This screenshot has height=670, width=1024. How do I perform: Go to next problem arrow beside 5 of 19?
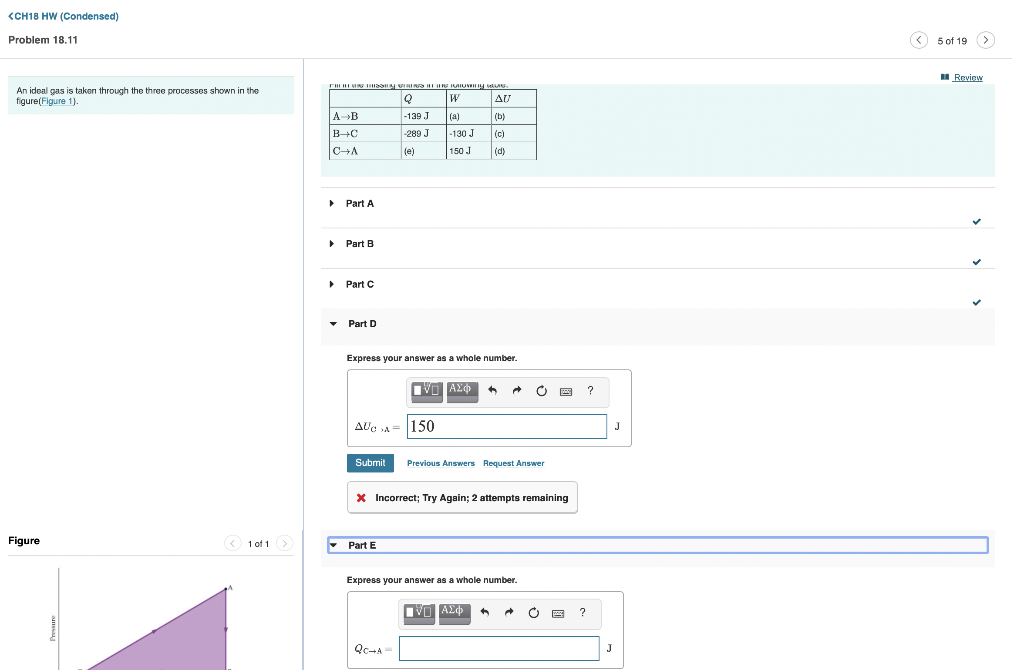point(985,40)
